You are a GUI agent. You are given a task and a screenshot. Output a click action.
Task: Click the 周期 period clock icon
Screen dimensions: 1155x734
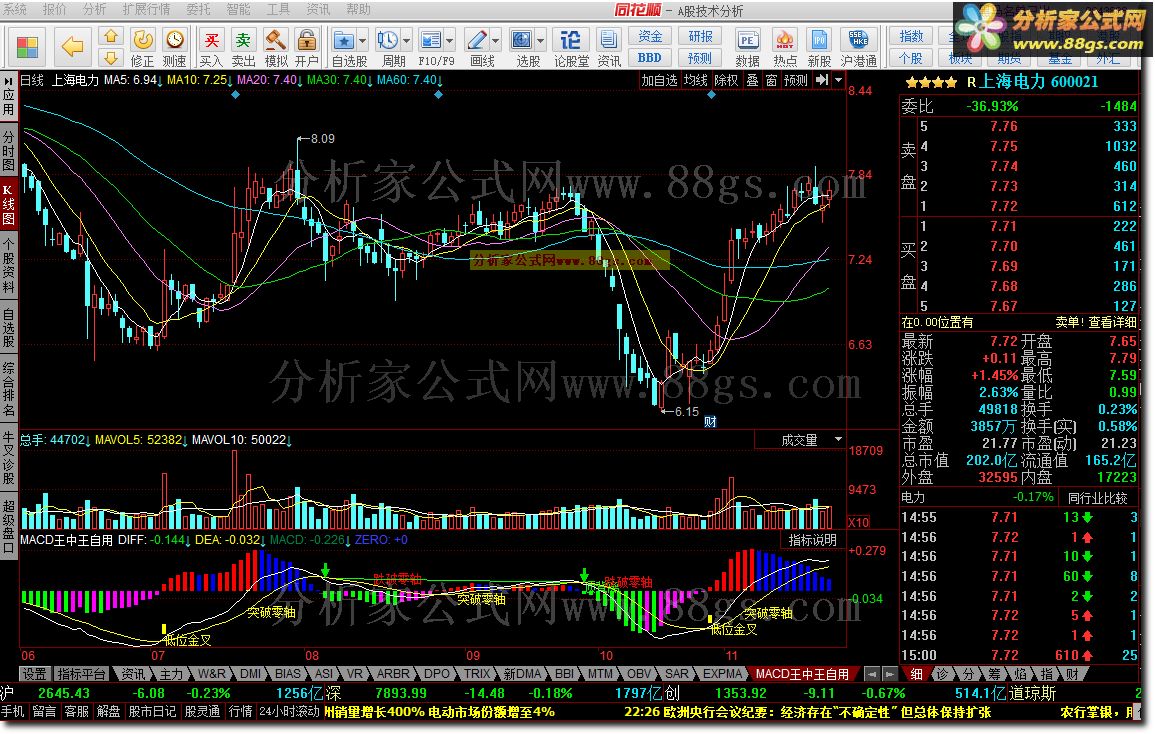pyautogui.click(x=387, y=40)
